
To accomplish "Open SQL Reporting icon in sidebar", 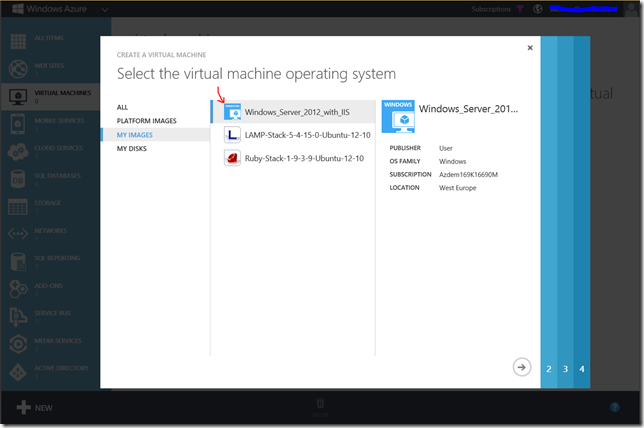I will [18, 262].
